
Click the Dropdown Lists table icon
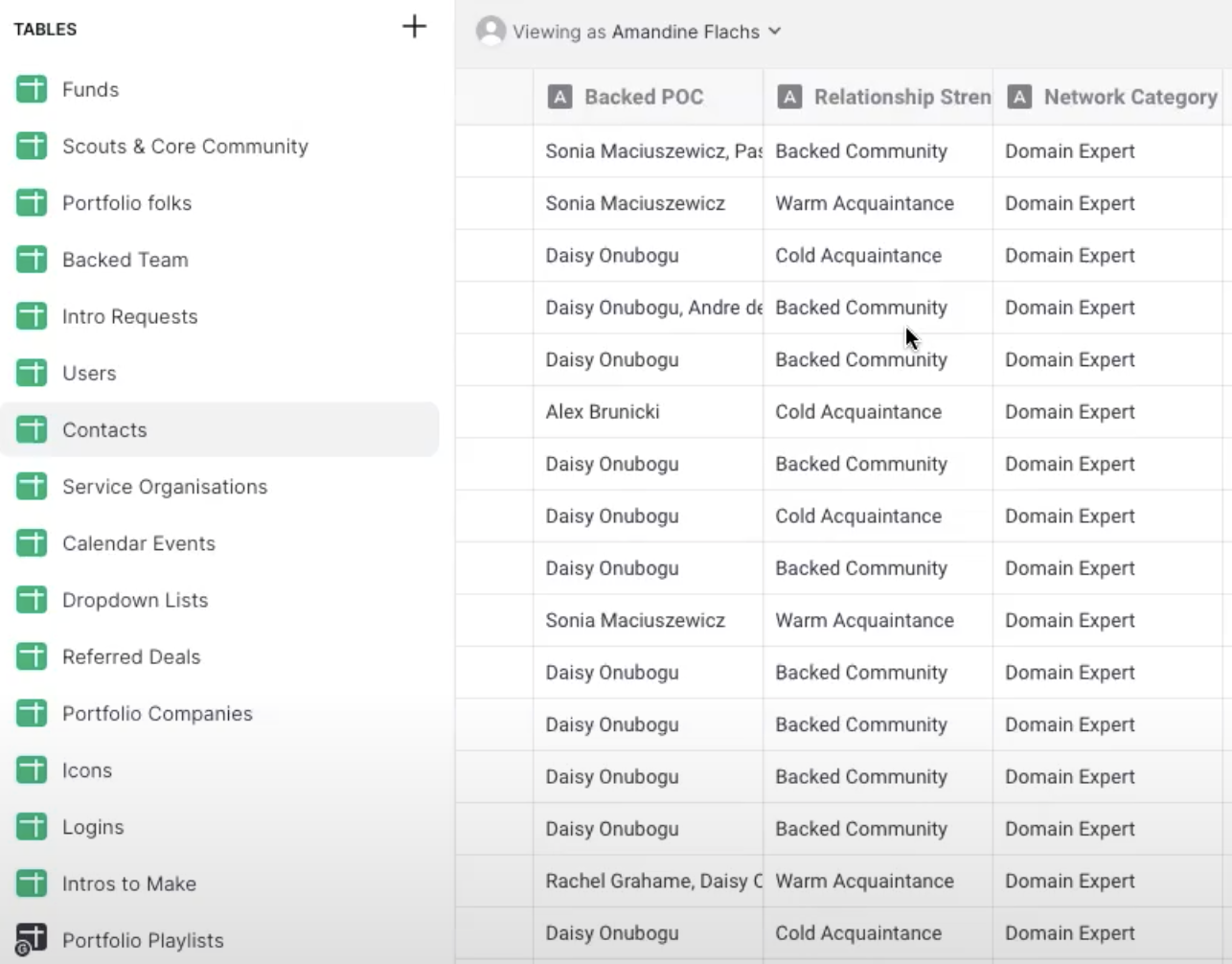(x=32, y=600)
